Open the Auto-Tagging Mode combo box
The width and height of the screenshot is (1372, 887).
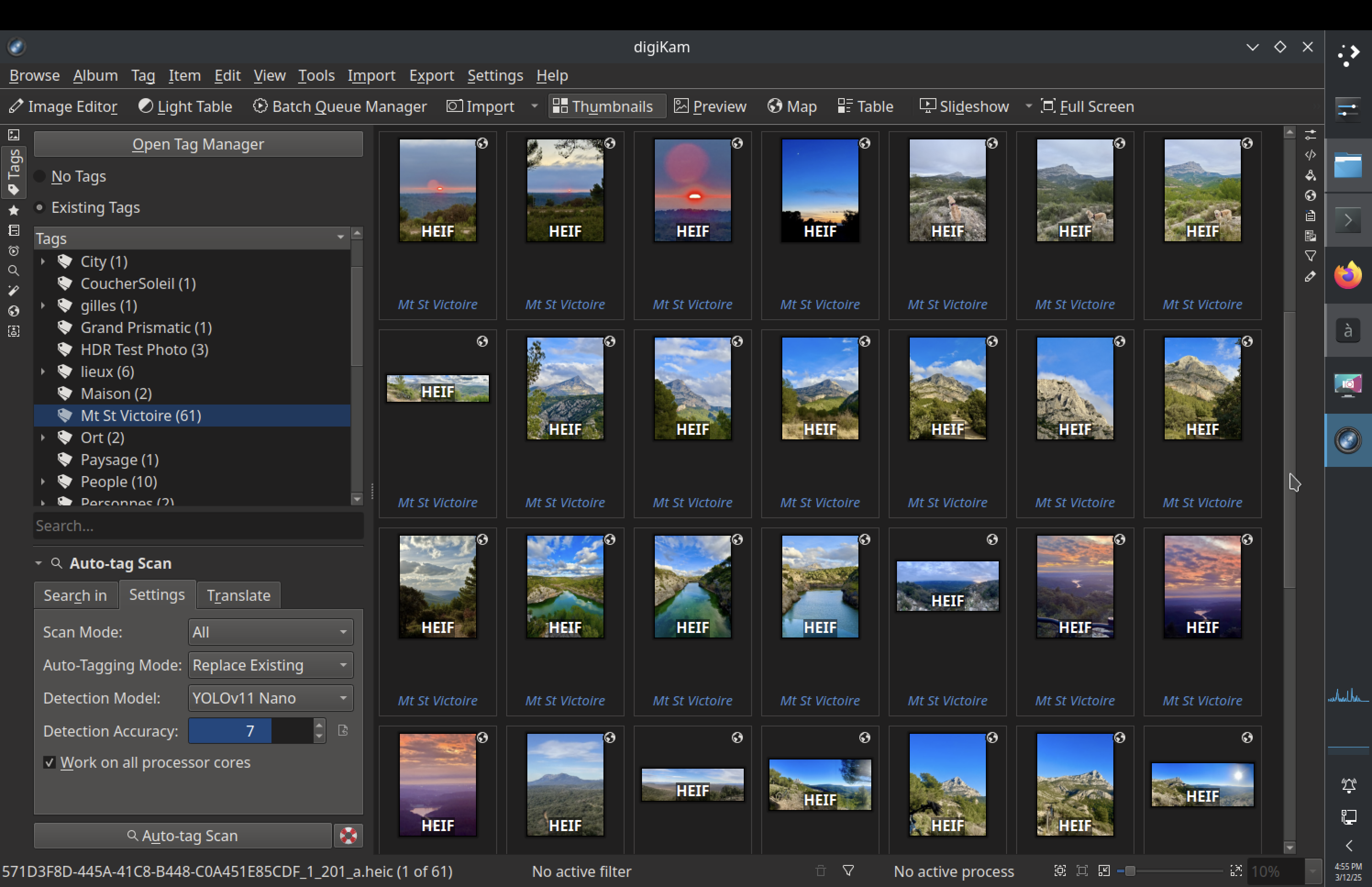[271, 665]
